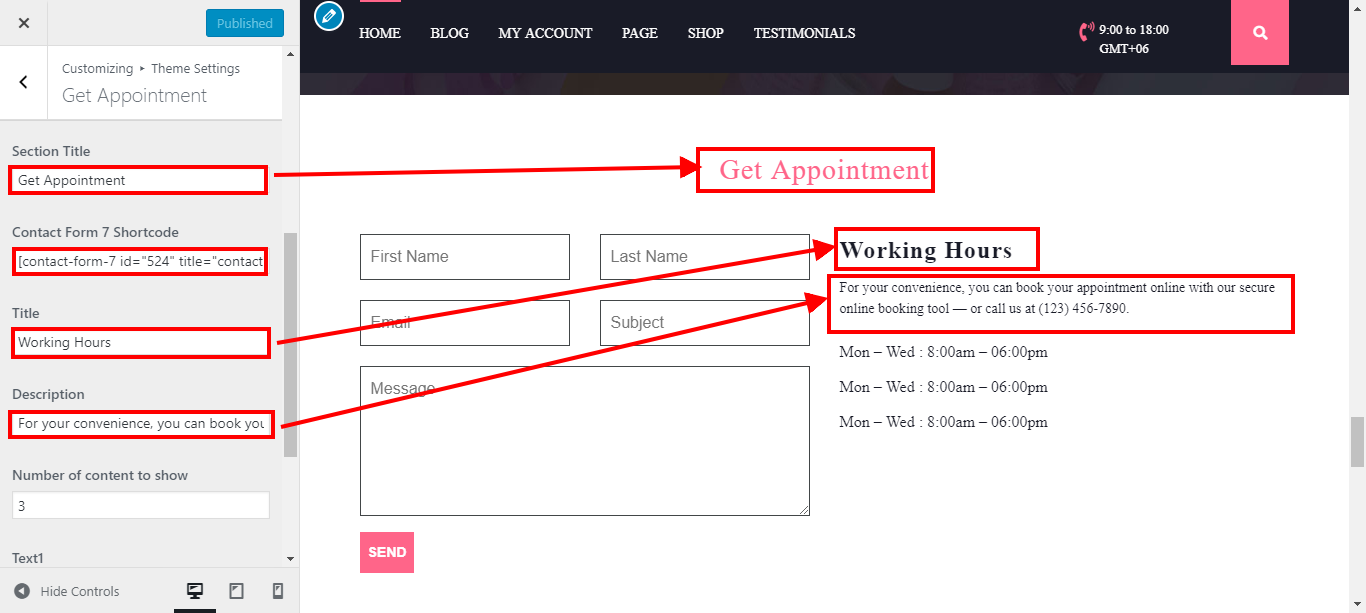Click the sidebar scroll down arrow
The image size is (1366, 613).
click(x=290, y=558)
